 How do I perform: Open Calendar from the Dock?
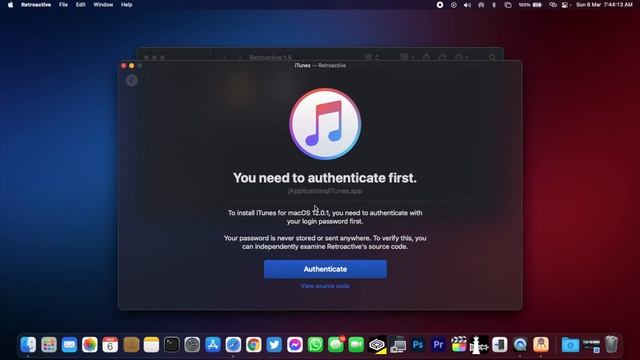(110, 345)
